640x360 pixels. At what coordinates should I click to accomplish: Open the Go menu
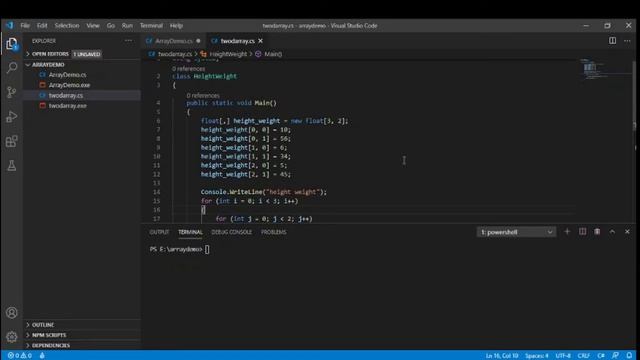(111, 25)
